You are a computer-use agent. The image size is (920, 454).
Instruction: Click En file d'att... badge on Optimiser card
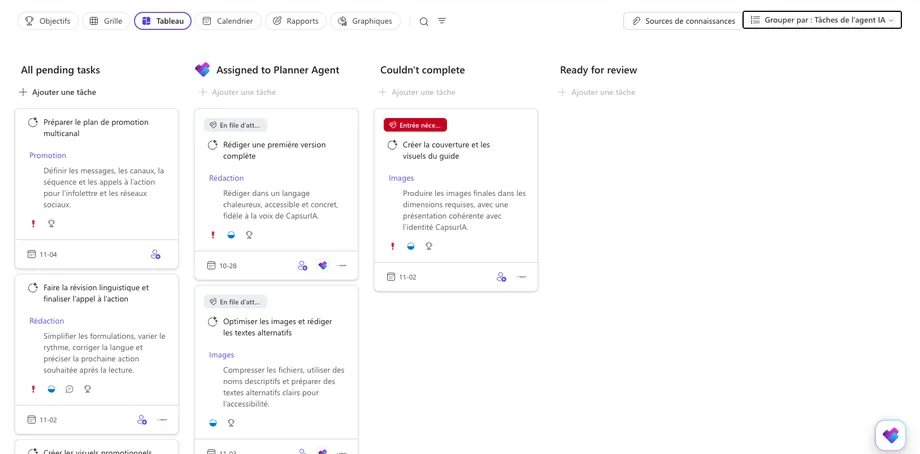tap(236, 301)
